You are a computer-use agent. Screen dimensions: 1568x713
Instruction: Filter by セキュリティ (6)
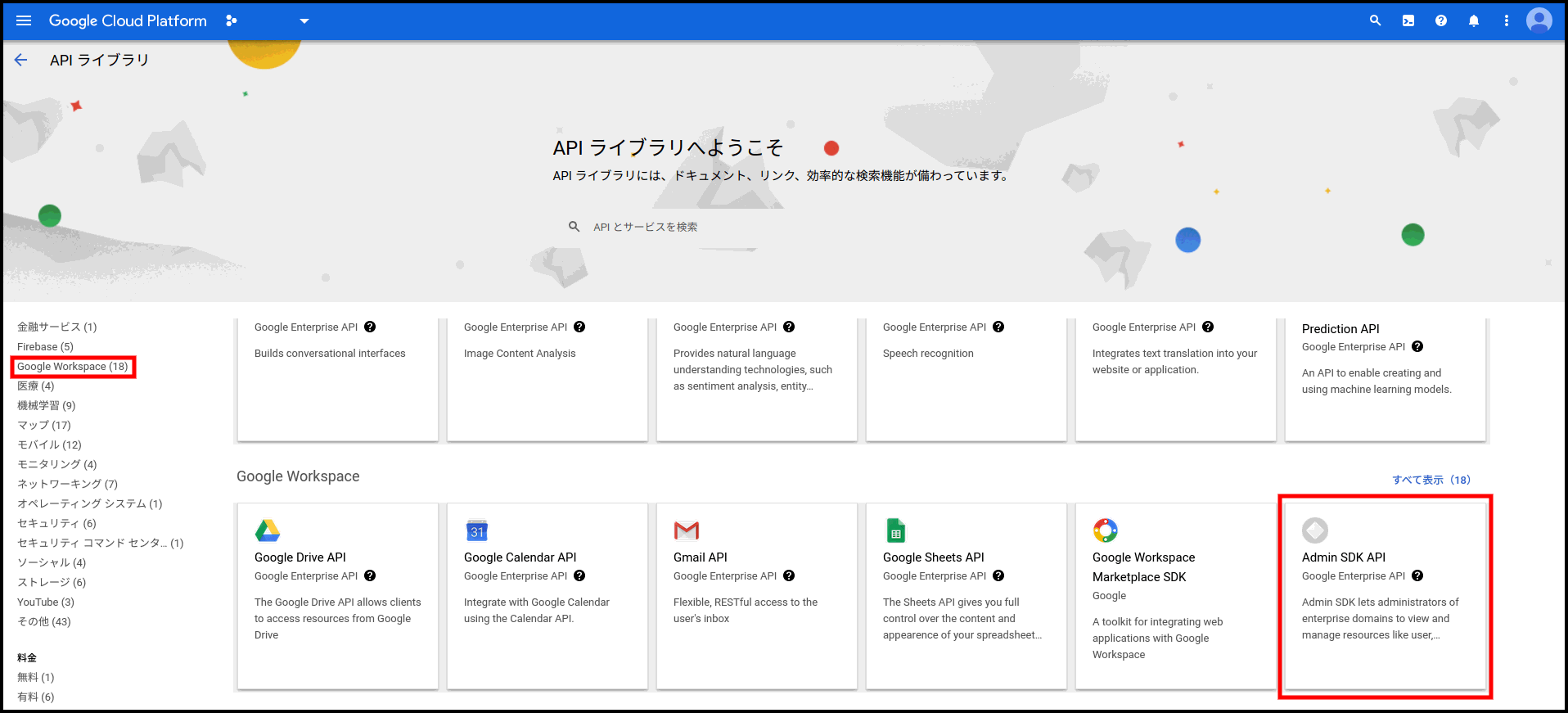(56, 523)
